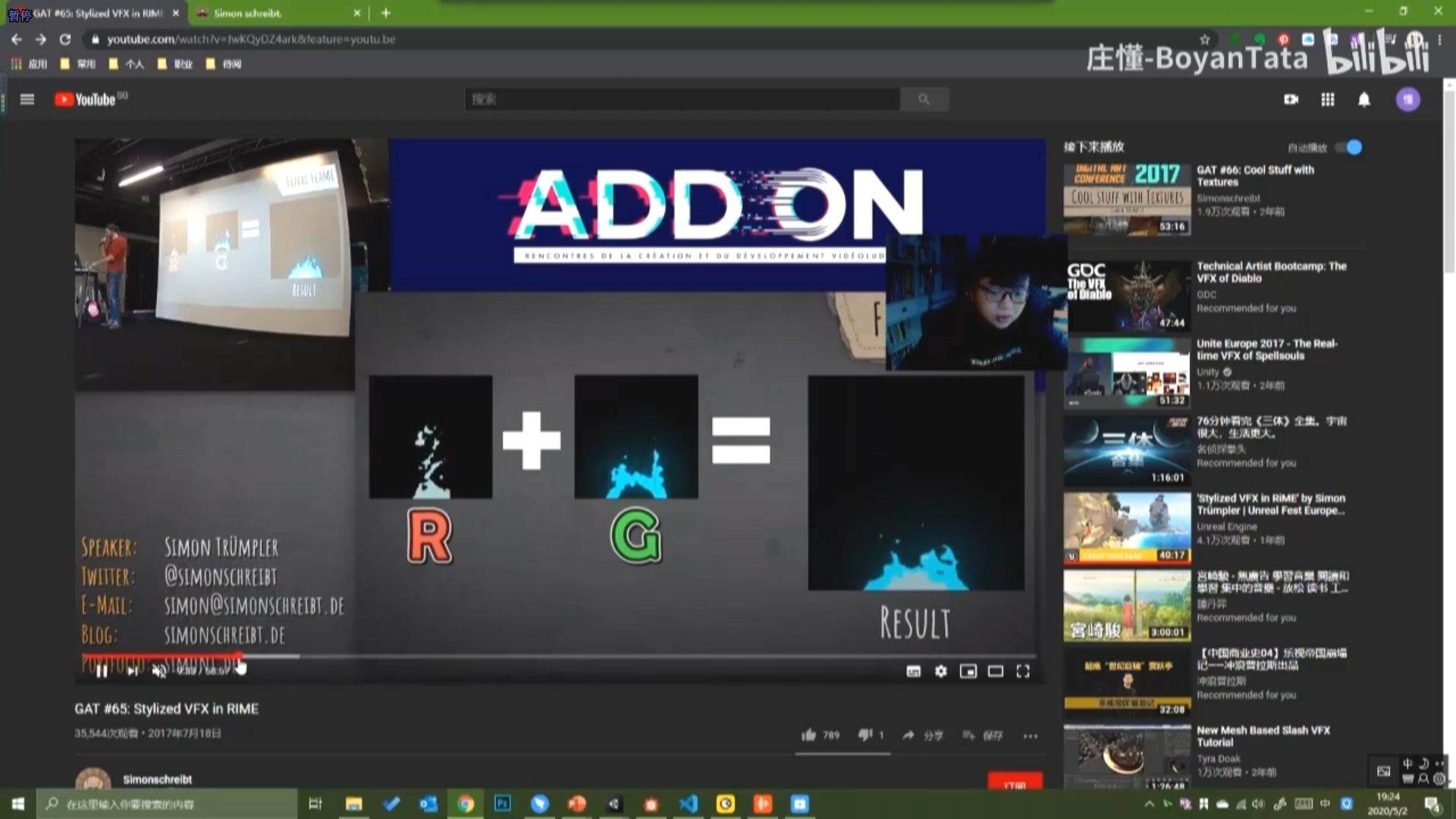
Task: Open Windows action center notifications
Action: coord(1432,804)
